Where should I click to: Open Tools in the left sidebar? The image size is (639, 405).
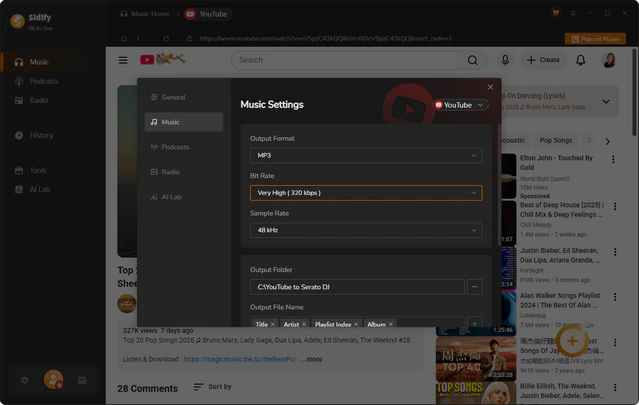click(37, 170)
